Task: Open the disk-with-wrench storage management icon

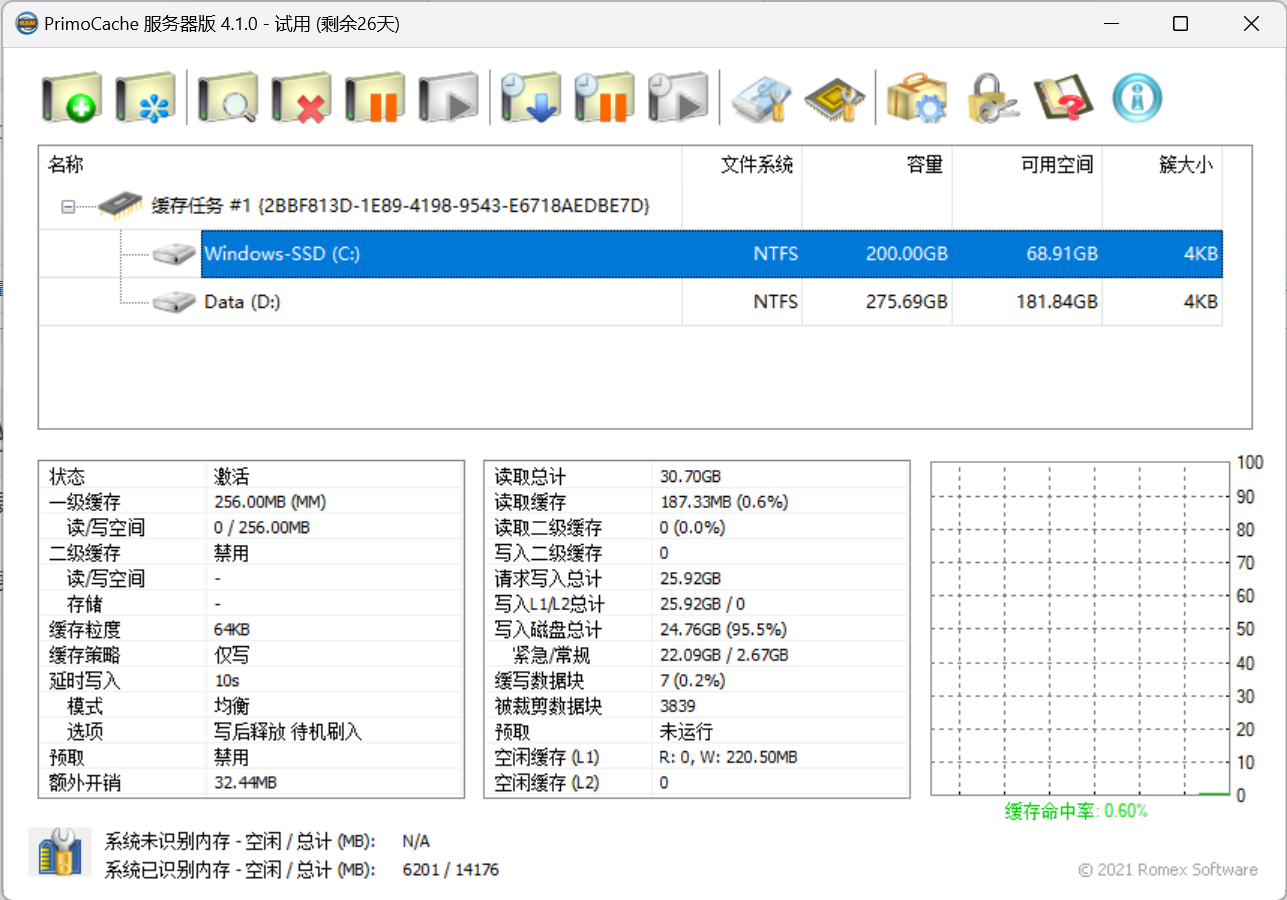Action: point(761,98)
